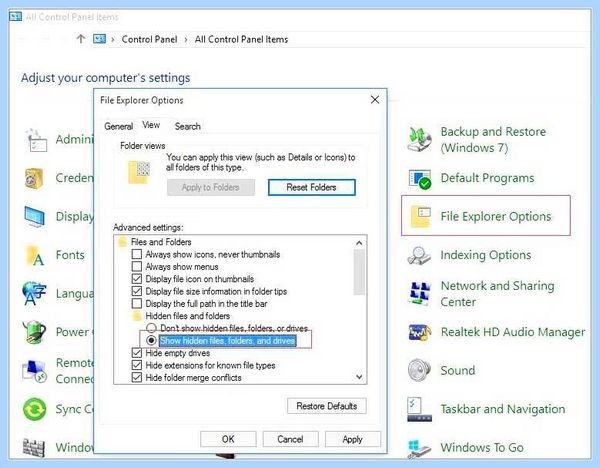Click the Apply to Folders button

tap(211, 188)
